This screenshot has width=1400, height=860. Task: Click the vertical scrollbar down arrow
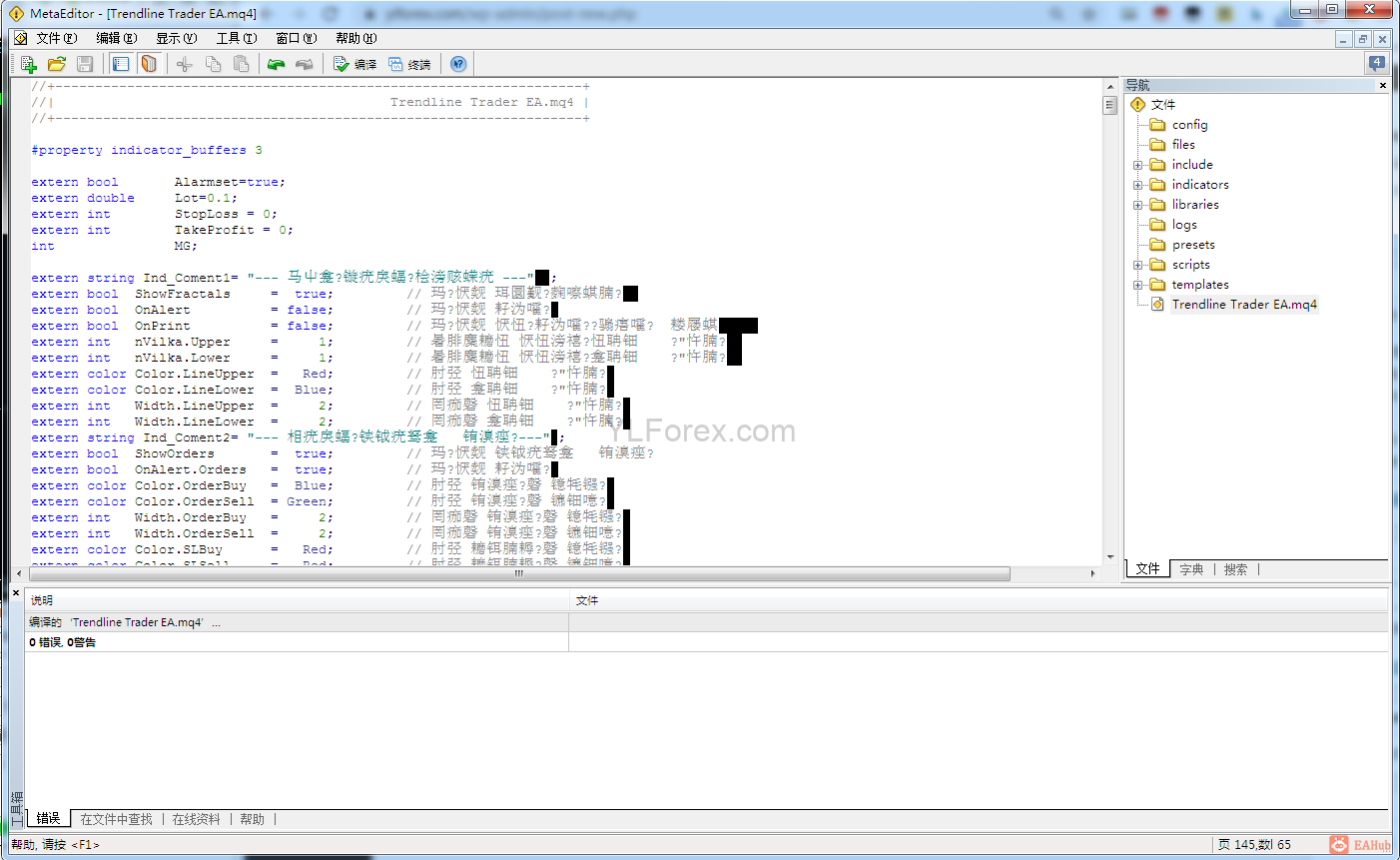(1109, 557)
